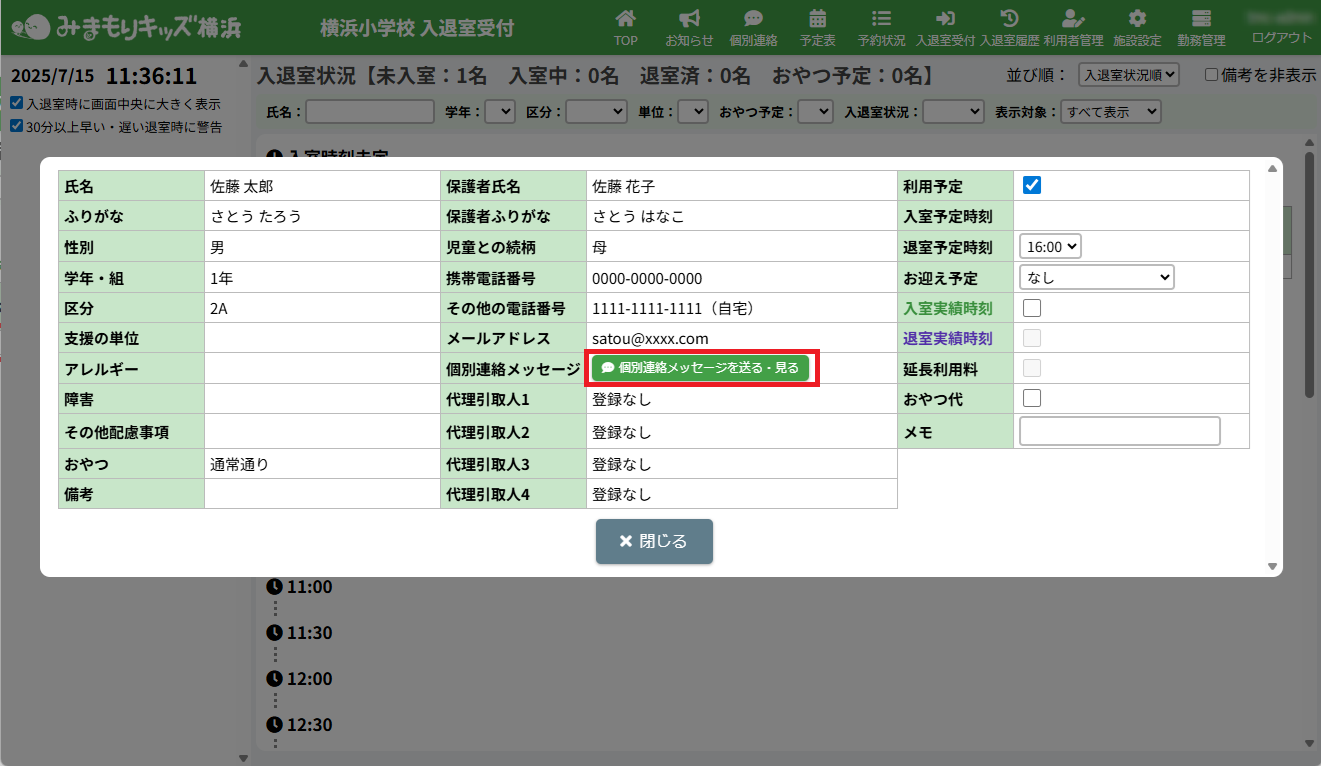Click ログアウト in the header
Screen dimensions: 1321x766
1282,37
